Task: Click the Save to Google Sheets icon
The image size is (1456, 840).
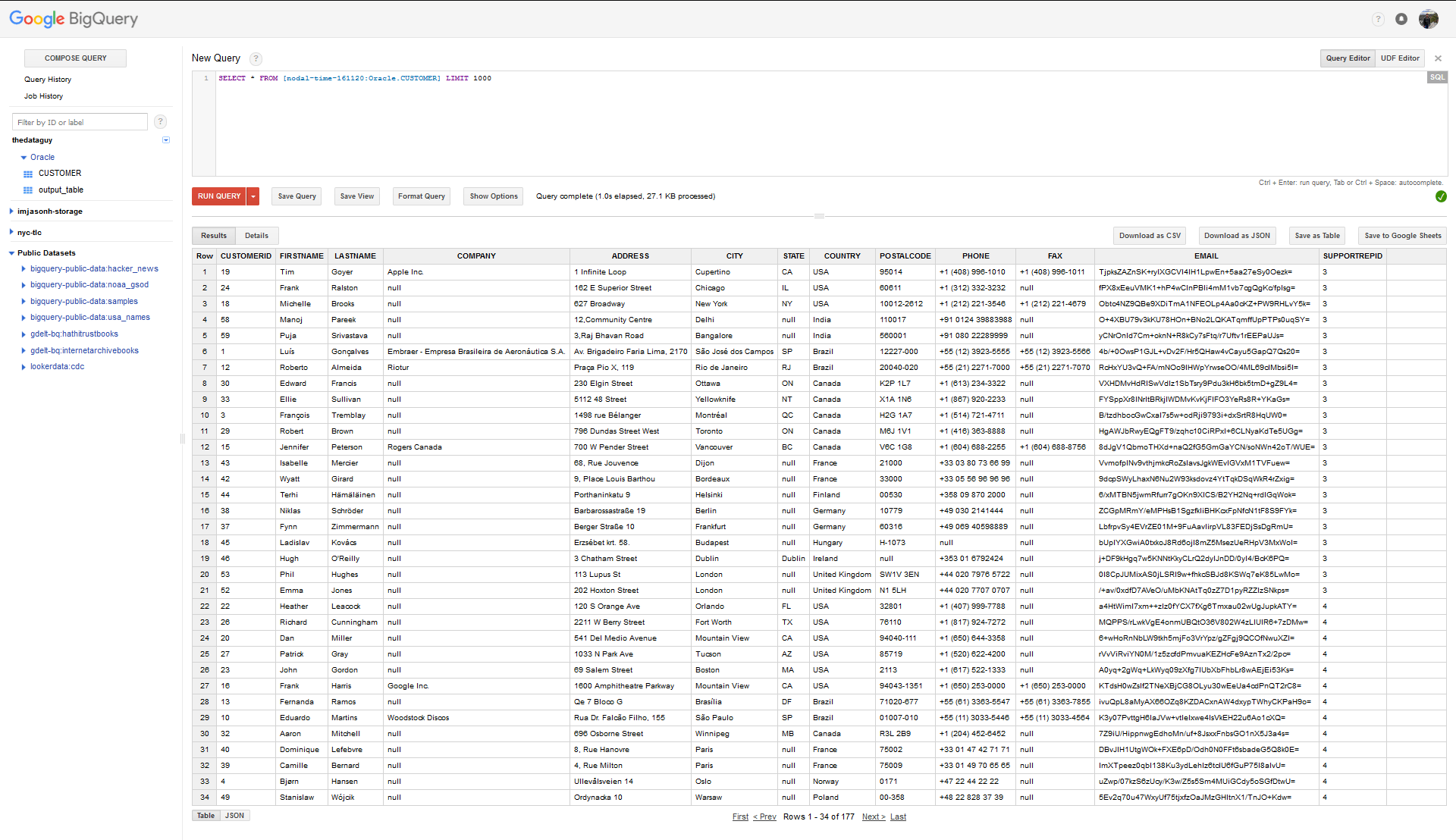Action: [x=1398, y=235]
